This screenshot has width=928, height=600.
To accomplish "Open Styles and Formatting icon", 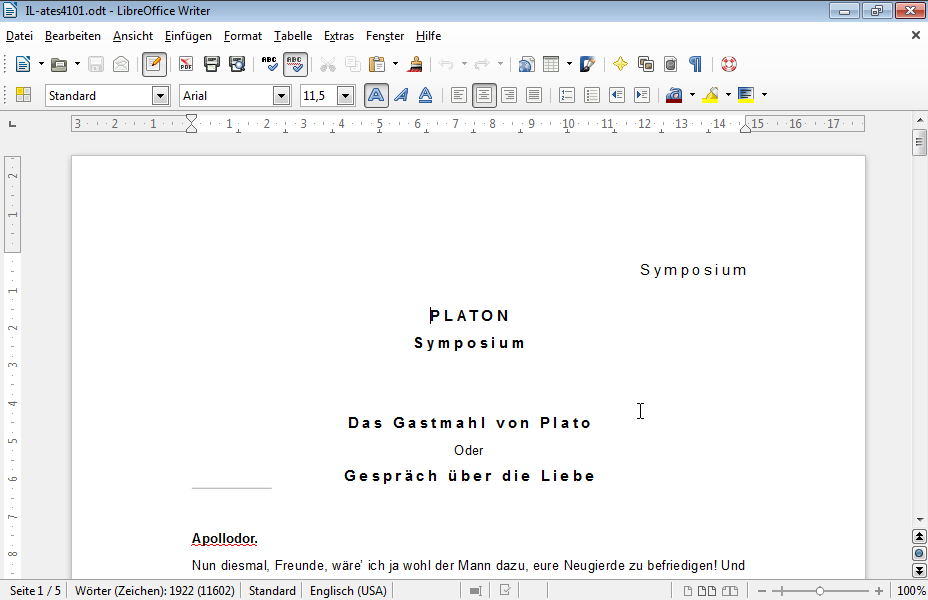I will [23, 95].
